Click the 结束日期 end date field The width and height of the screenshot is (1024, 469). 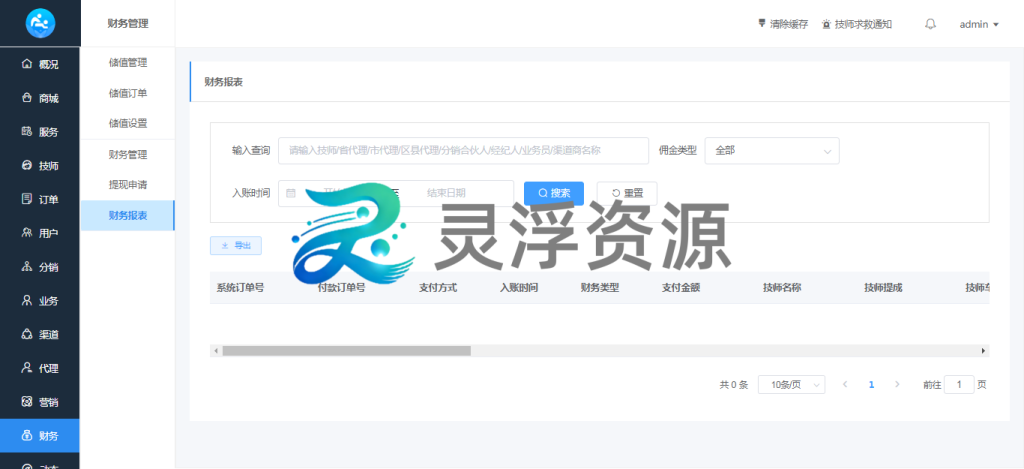(x=446, y=193)
